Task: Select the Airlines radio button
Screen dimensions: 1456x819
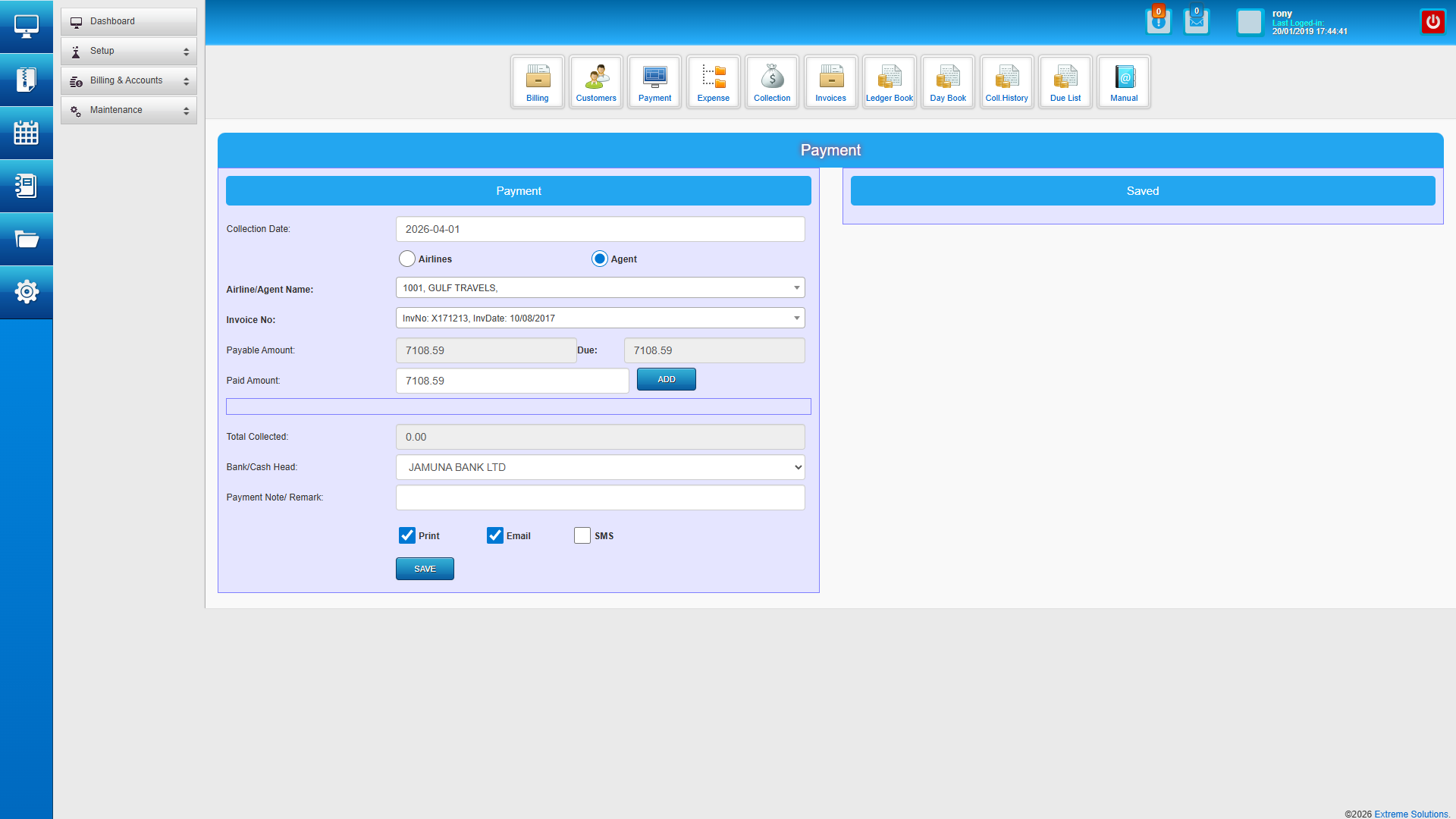Action: 407,259
